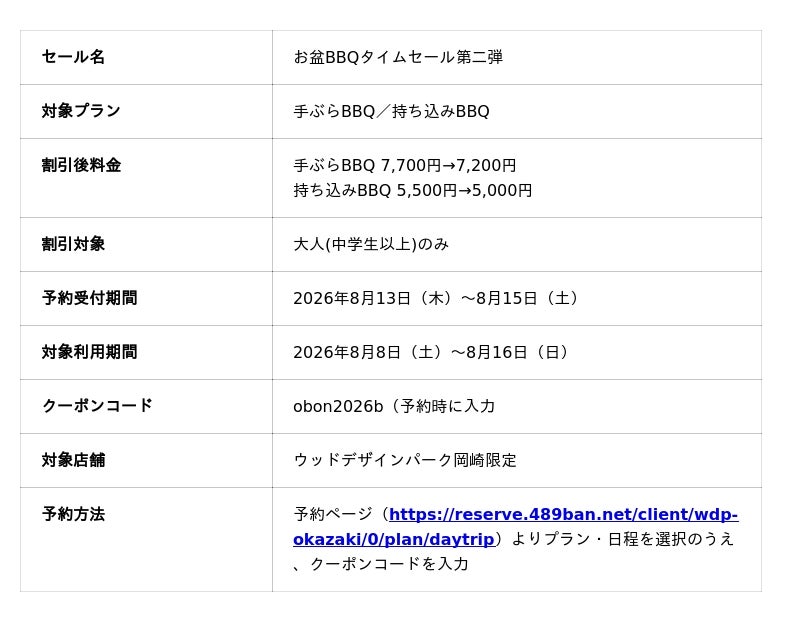
Task: Select the 対象利用期間 row label
Action: pyautogui.click(x=89, y=352)
